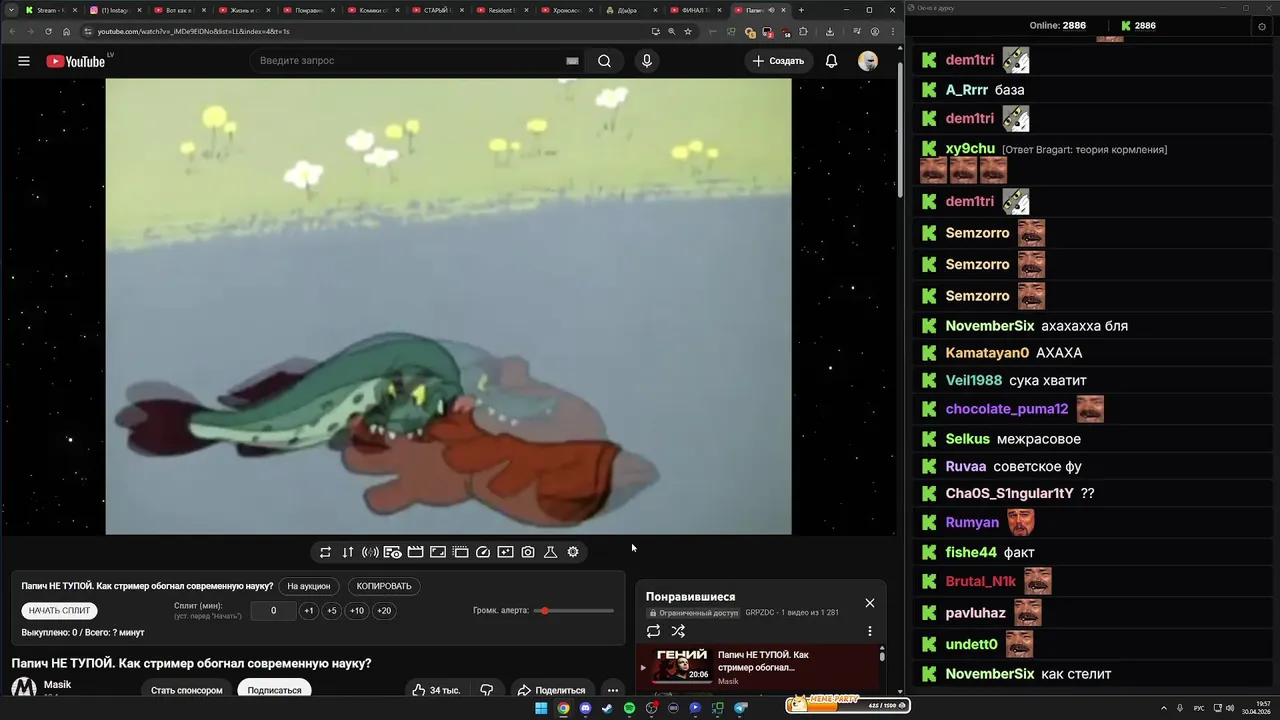Reload the browser page

pyautogui.click(x=48, y=31)
